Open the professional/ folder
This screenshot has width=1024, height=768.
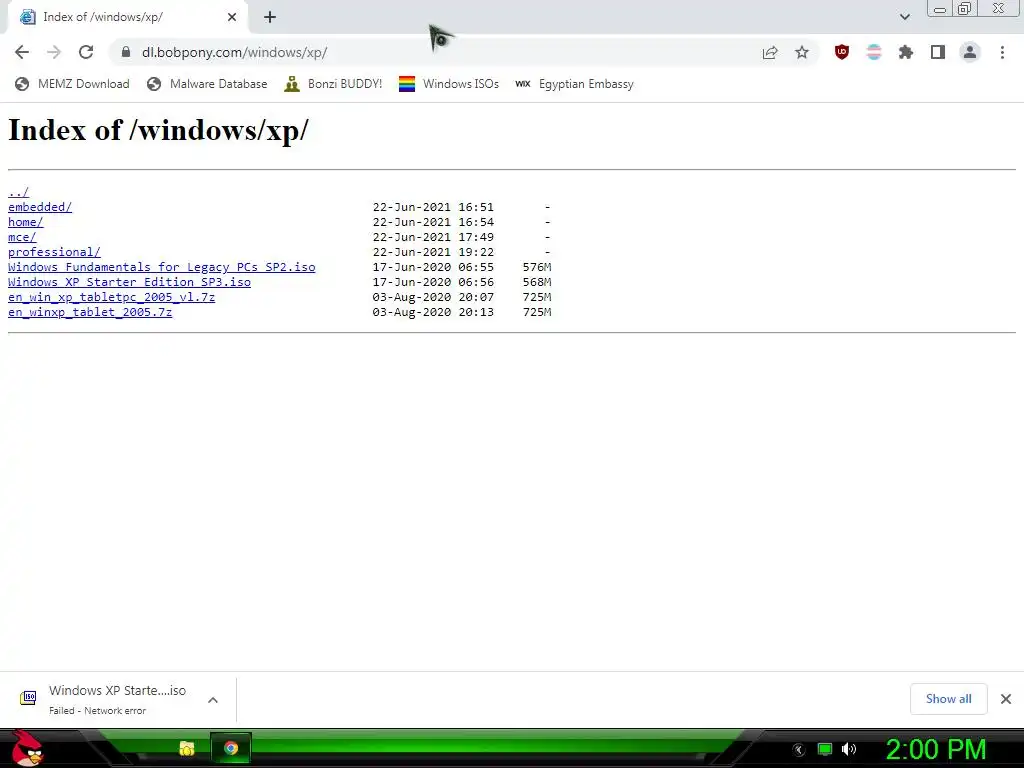pyautogui.click(x=54, y=252)
